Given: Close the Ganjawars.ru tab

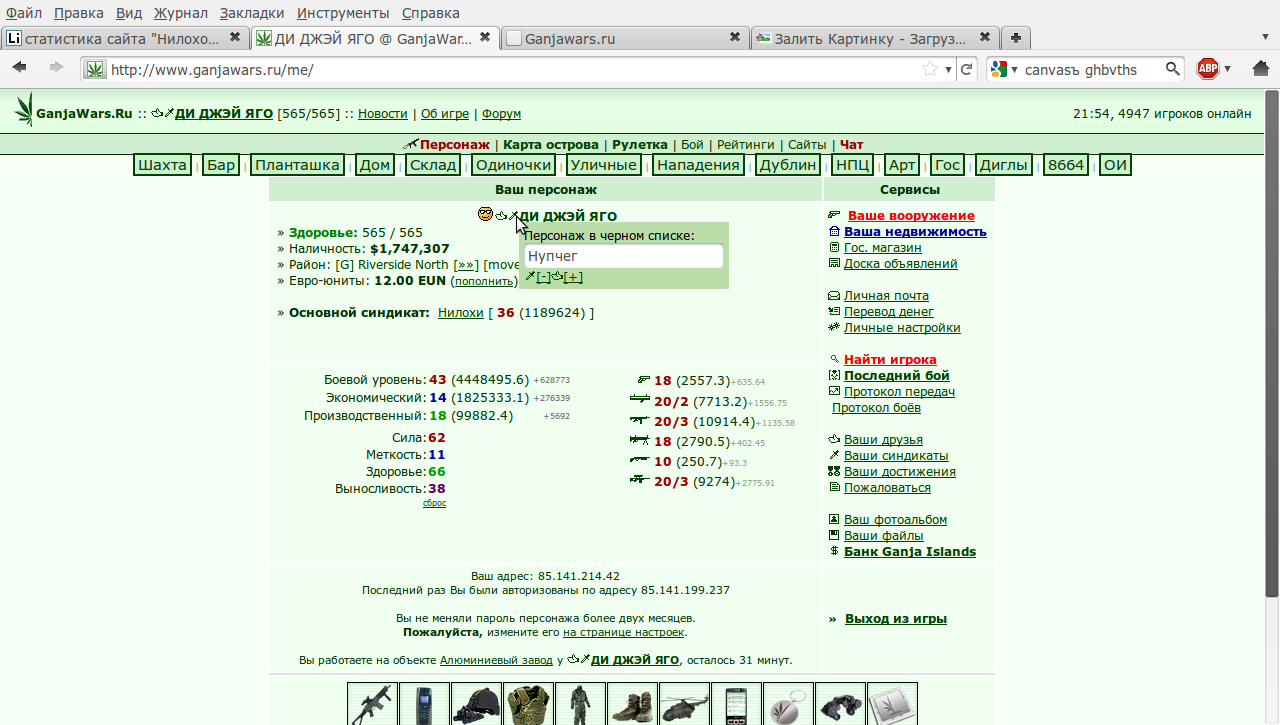Looking at the screenshot, I should [x=735, y=37].
